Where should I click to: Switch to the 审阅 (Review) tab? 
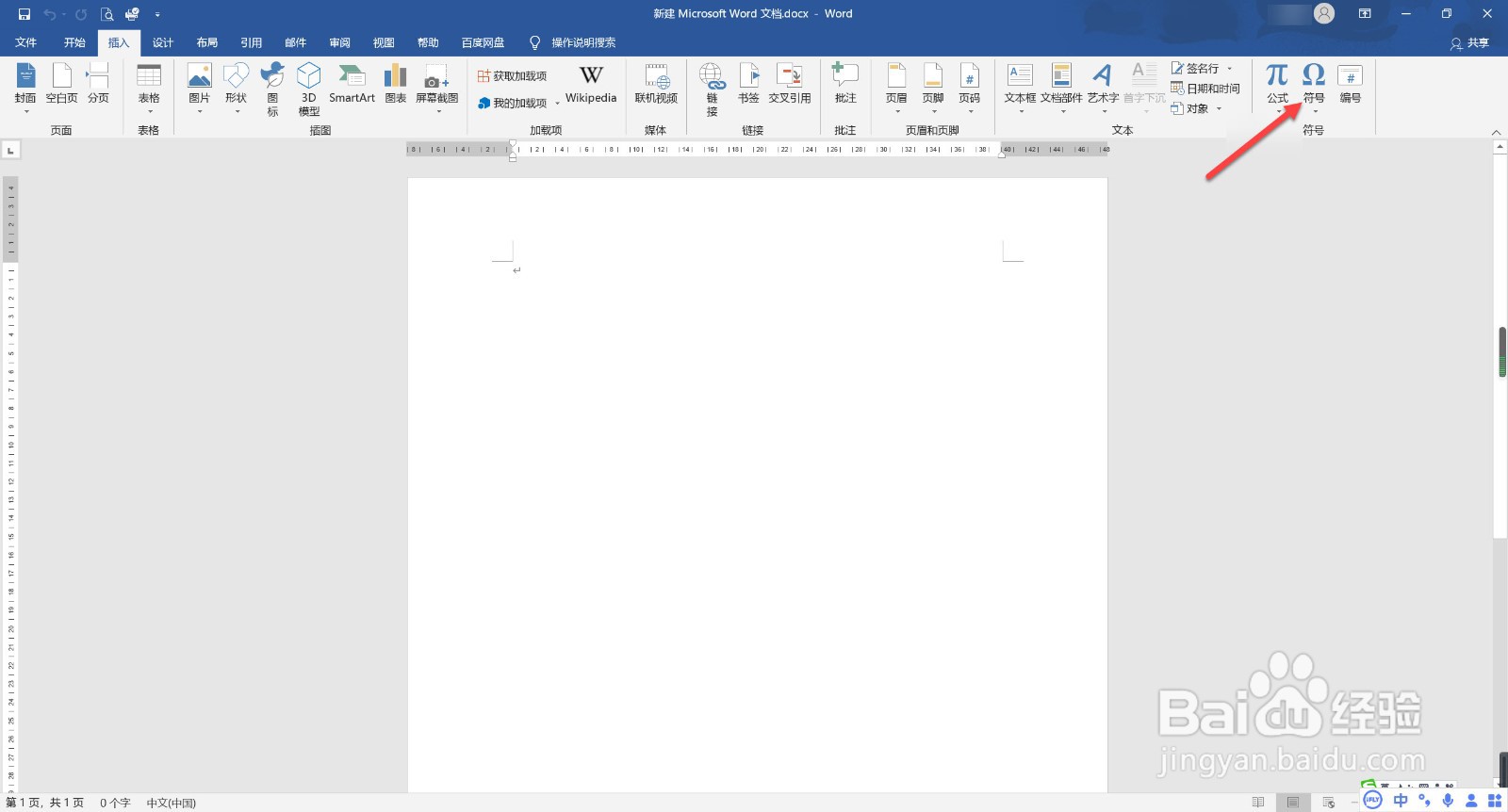pyautogui.click(x=340, y=42)
